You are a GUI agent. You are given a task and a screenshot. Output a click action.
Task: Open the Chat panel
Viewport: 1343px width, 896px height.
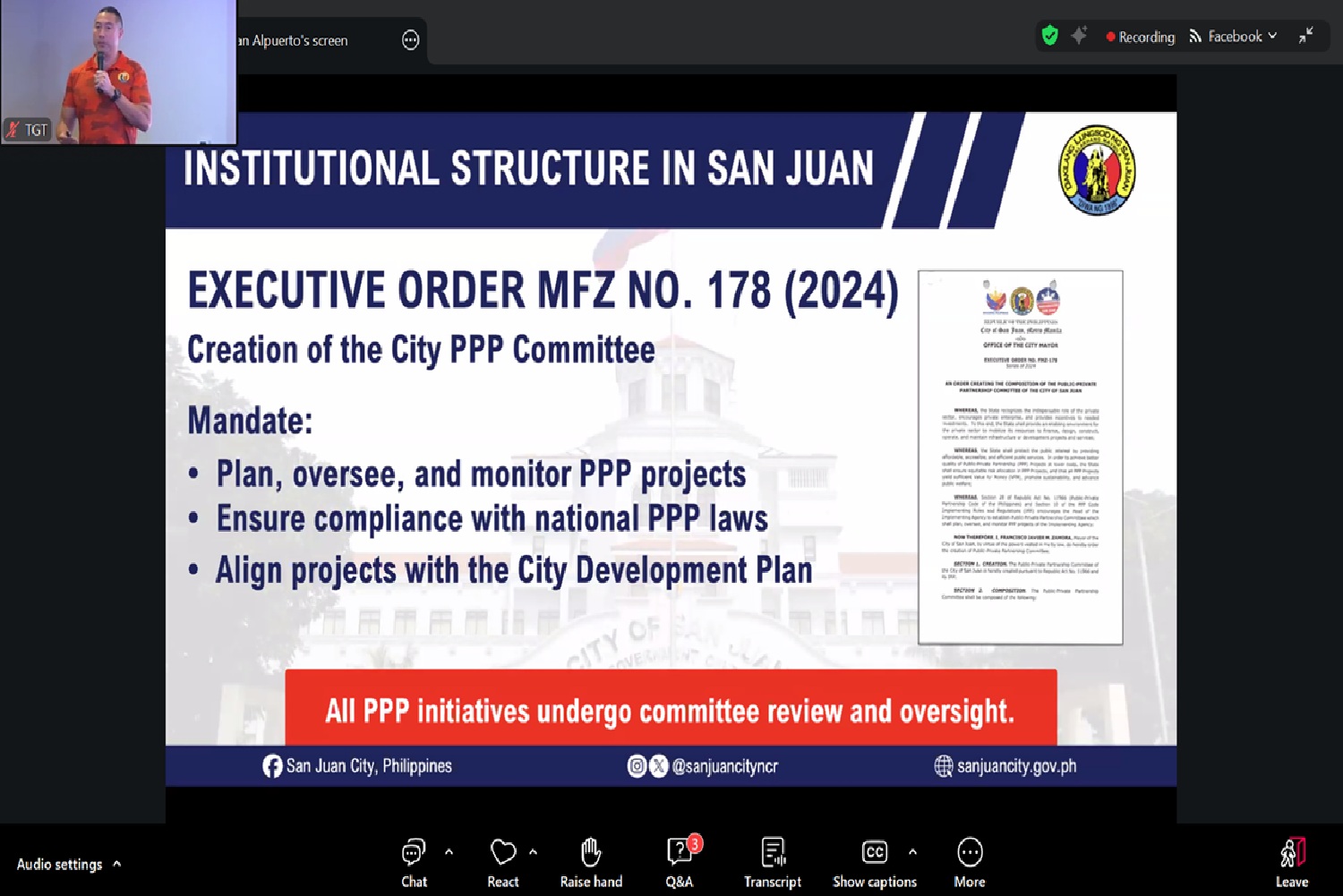coord(414,863)
